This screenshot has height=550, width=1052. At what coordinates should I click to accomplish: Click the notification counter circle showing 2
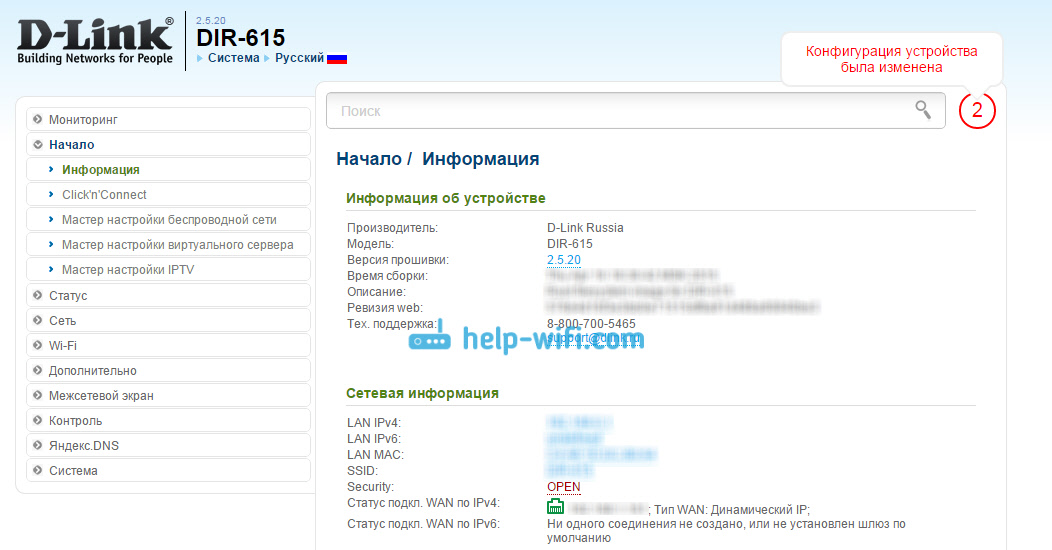point(977,111)
